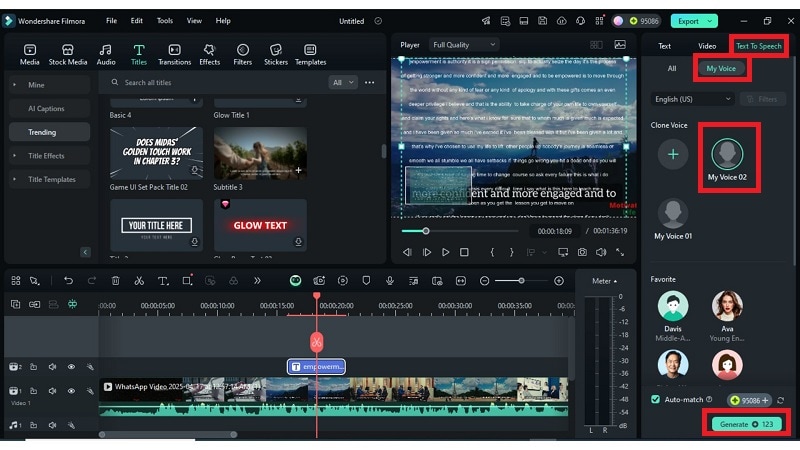Open the Media panel
Screen dimensions: 800x450
tap(30, 55)
